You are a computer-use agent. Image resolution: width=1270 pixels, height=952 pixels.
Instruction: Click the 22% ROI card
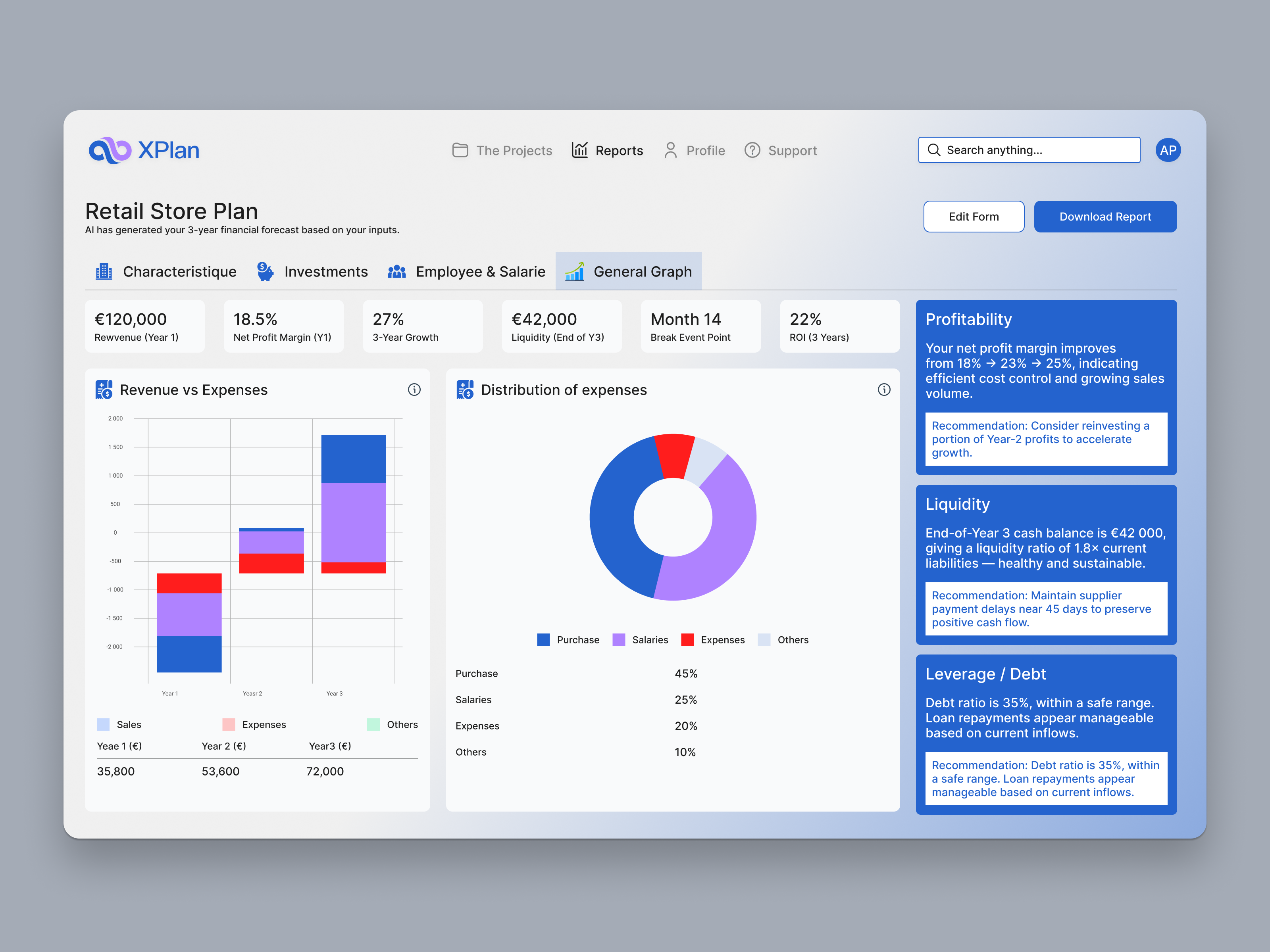click(840, 326)
